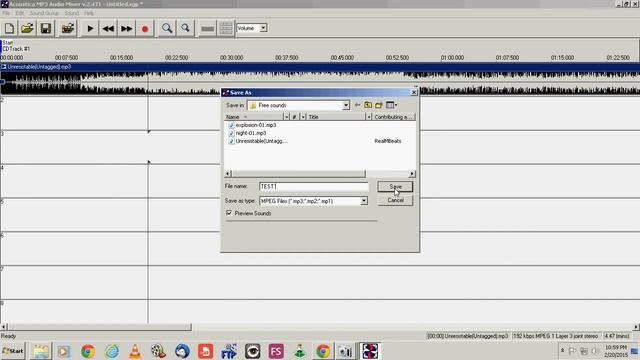
Task: Go up one folder level
Action: [x=368, y=105]
